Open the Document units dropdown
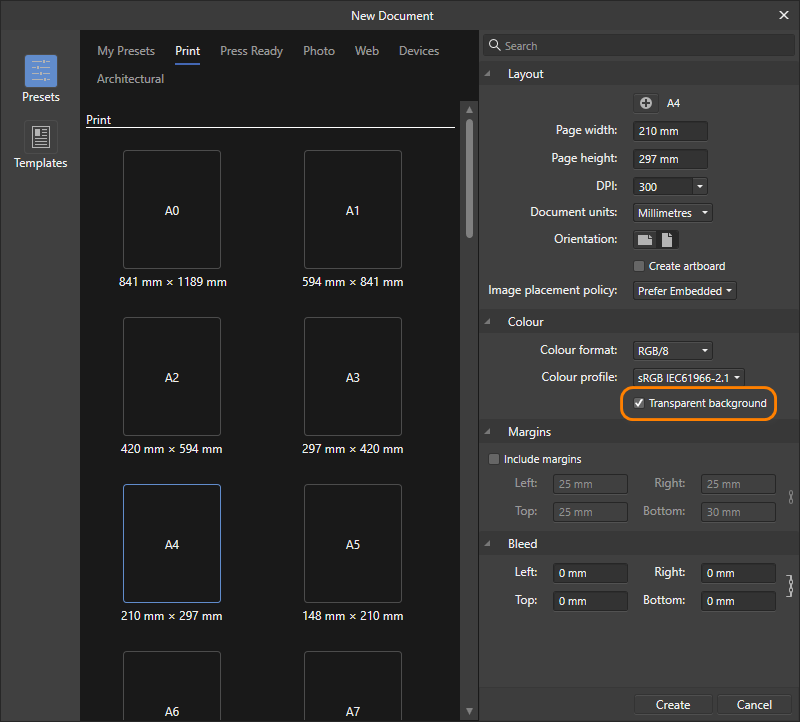The width and height of the screenshot is (800, 722). pyautogui.click(x=672, y=212)
